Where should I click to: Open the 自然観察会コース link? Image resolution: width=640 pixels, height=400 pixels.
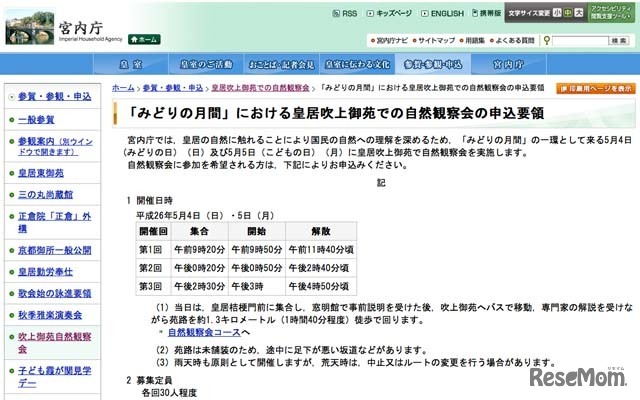[x=204, y=332]
